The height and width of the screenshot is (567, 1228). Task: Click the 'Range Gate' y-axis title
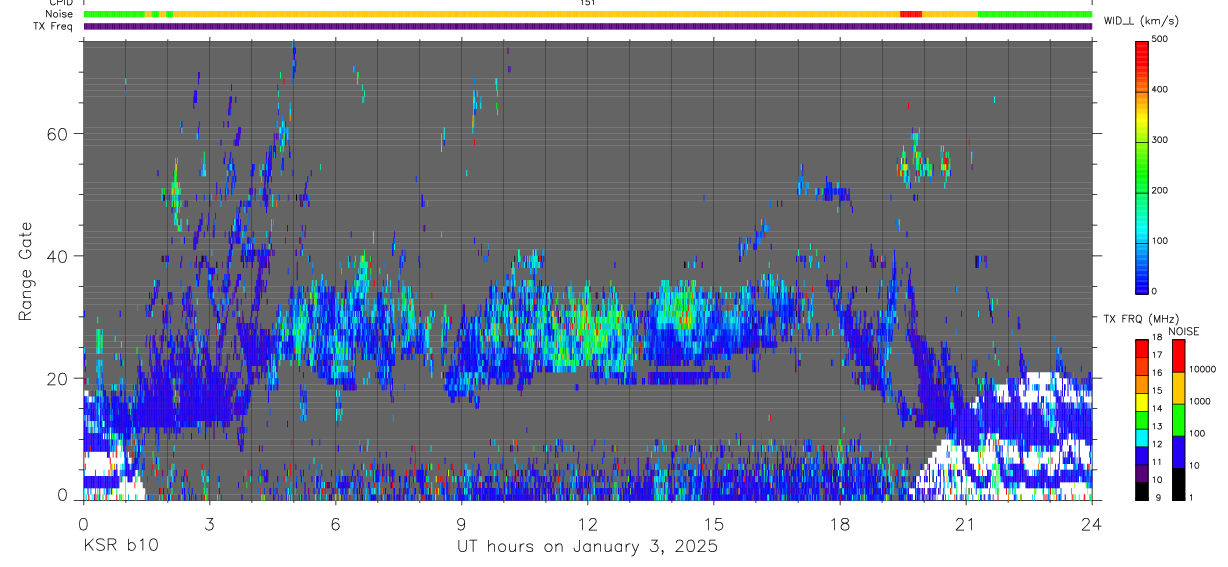pyautogui.click(x=24, y=272)
